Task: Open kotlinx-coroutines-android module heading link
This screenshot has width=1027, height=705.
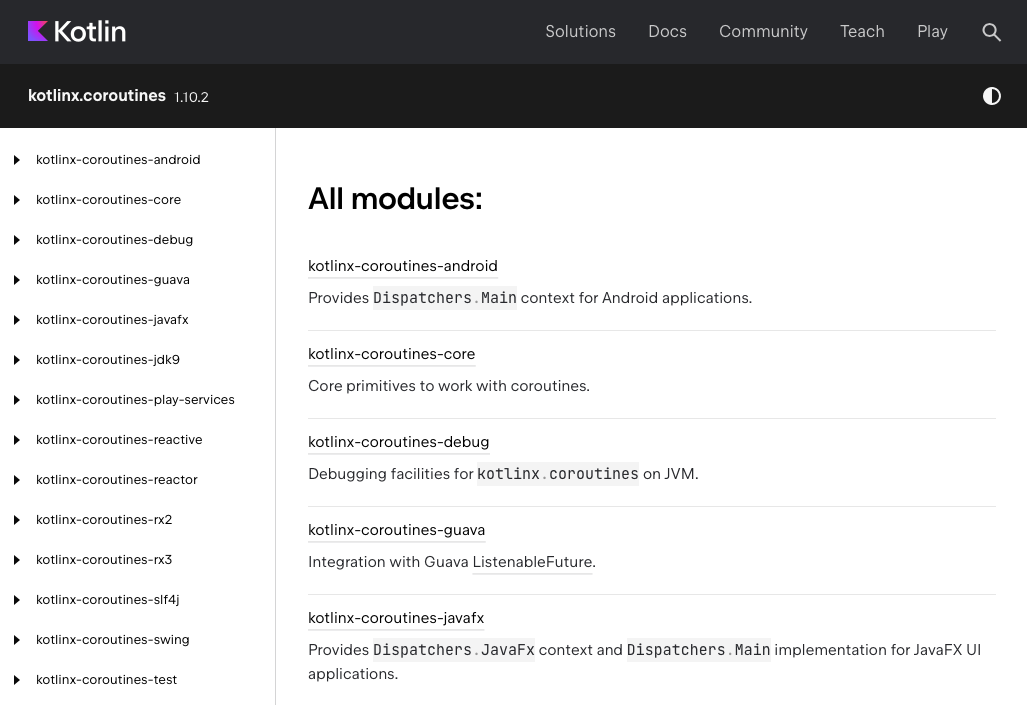Action: pyautogui.click(x=402, y=266)
